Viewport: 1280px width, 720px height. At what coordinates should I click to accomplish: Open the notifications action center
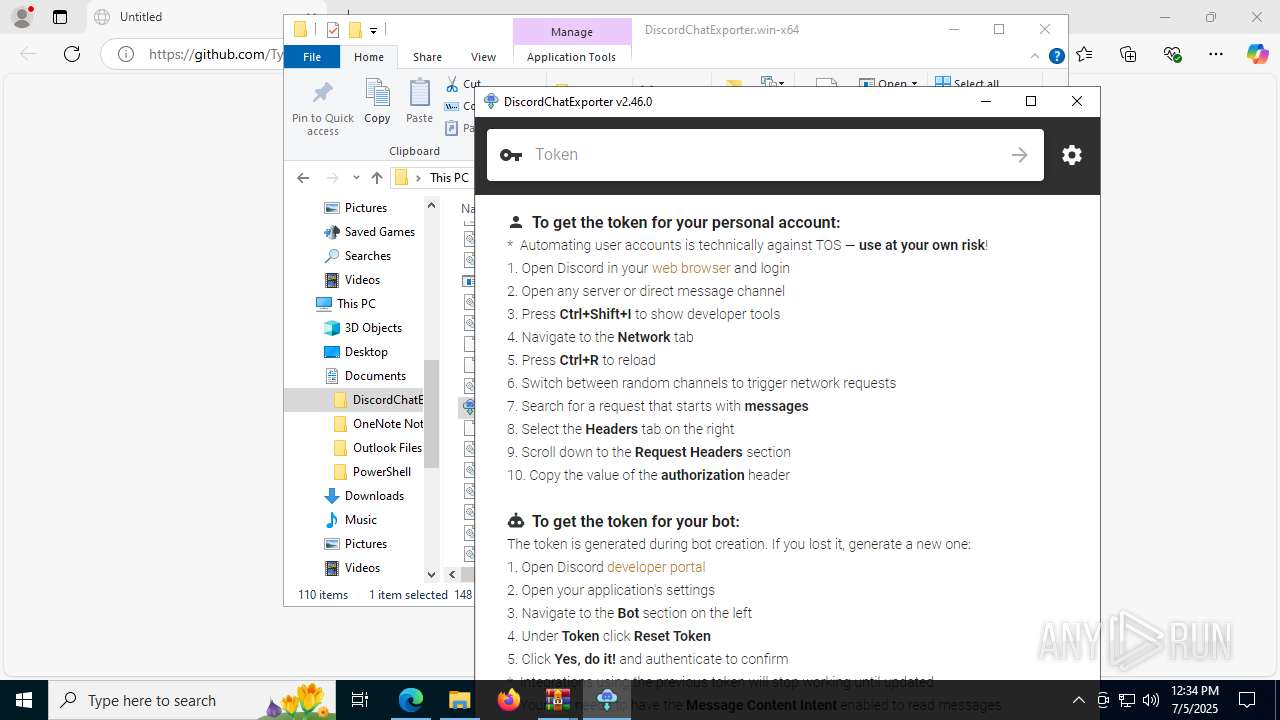1247,700
